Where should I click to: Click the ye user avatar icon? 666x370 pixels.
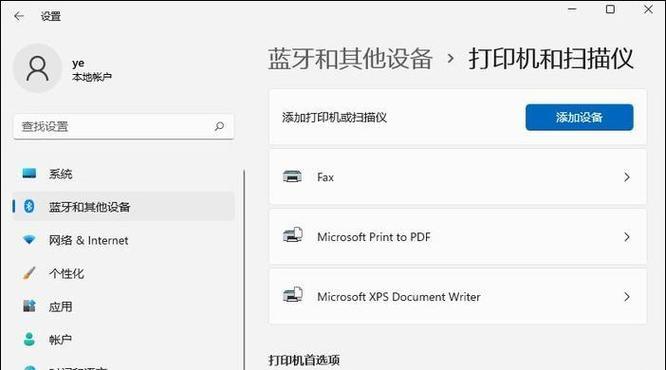[x=37, y=68]
